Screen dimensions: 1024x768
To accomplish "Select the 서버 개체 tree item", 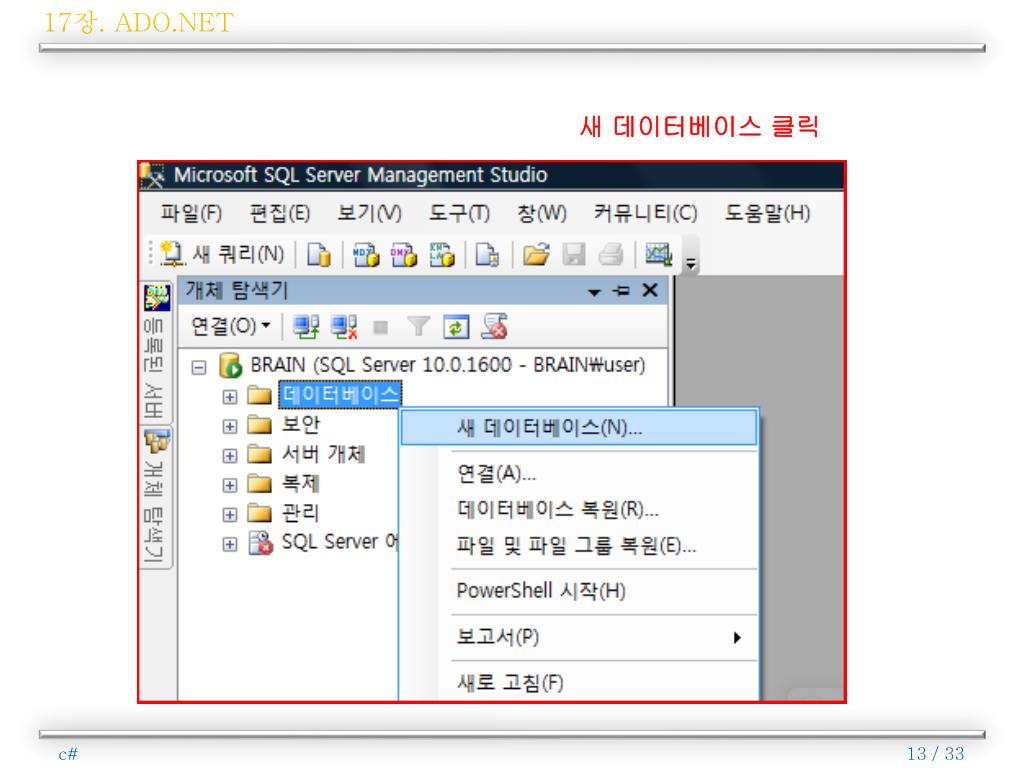I will (x=323, y=454).
